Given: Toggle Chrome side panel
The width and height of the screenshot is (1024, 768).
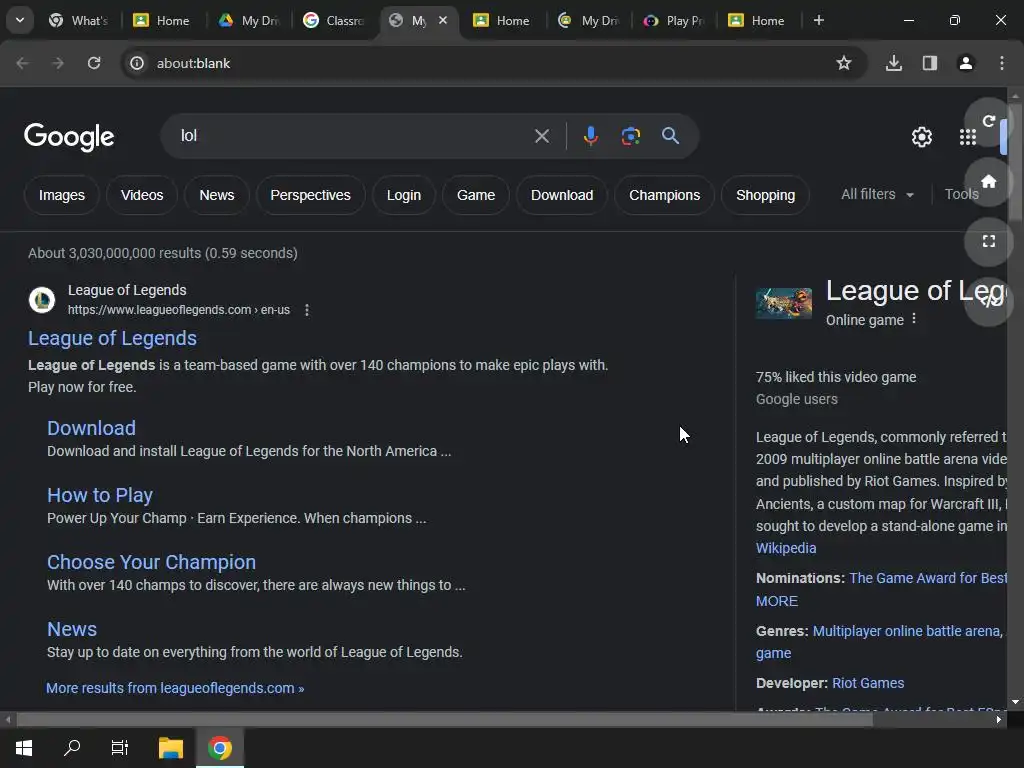Looking at the screenshot, I should [929, 63].
